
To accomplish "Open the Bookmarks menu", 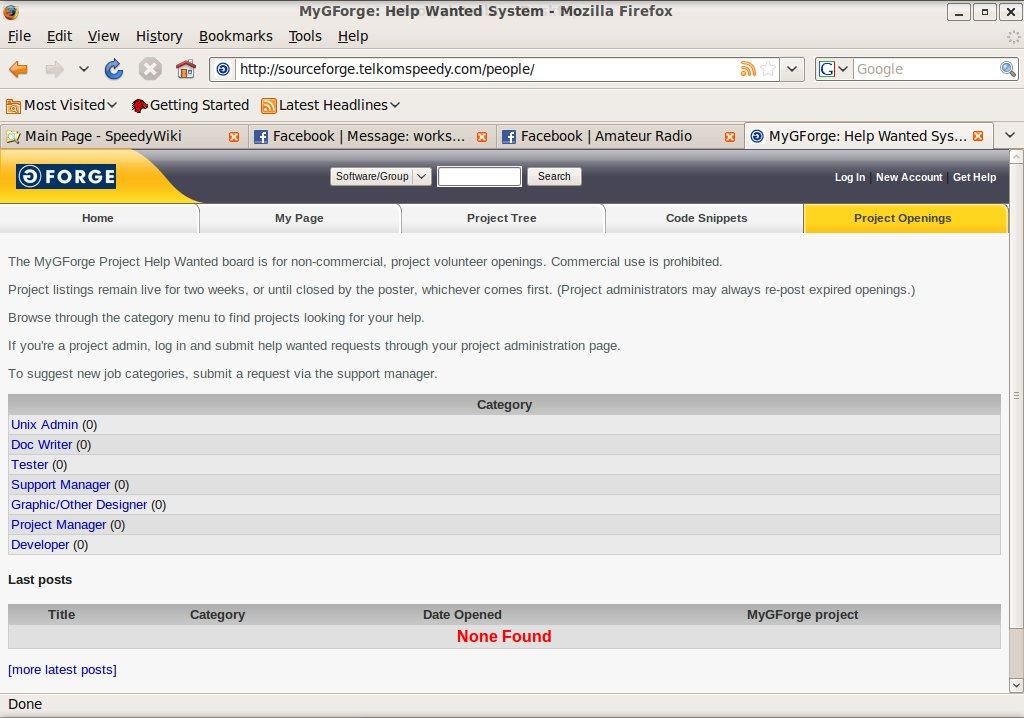I will tap(235, 36).
